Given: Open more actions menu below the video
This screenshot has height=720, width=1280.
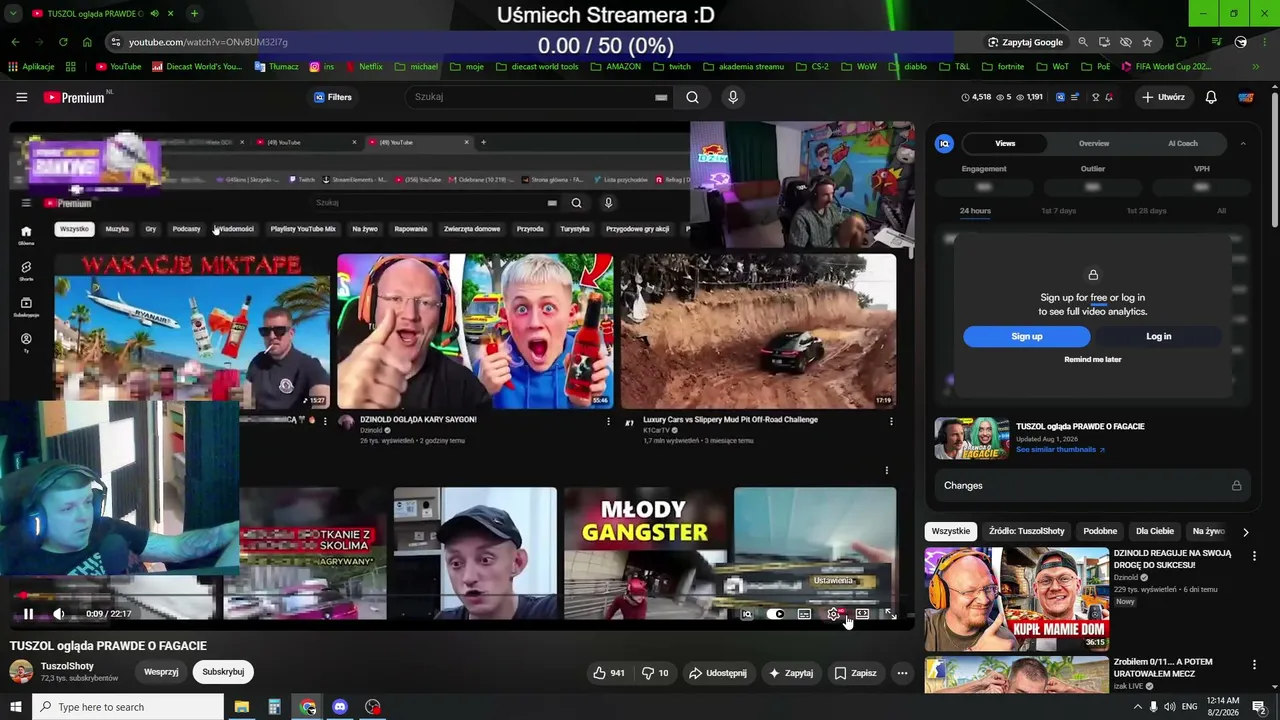Looking at the screenshot, I should tap(902, 673).
